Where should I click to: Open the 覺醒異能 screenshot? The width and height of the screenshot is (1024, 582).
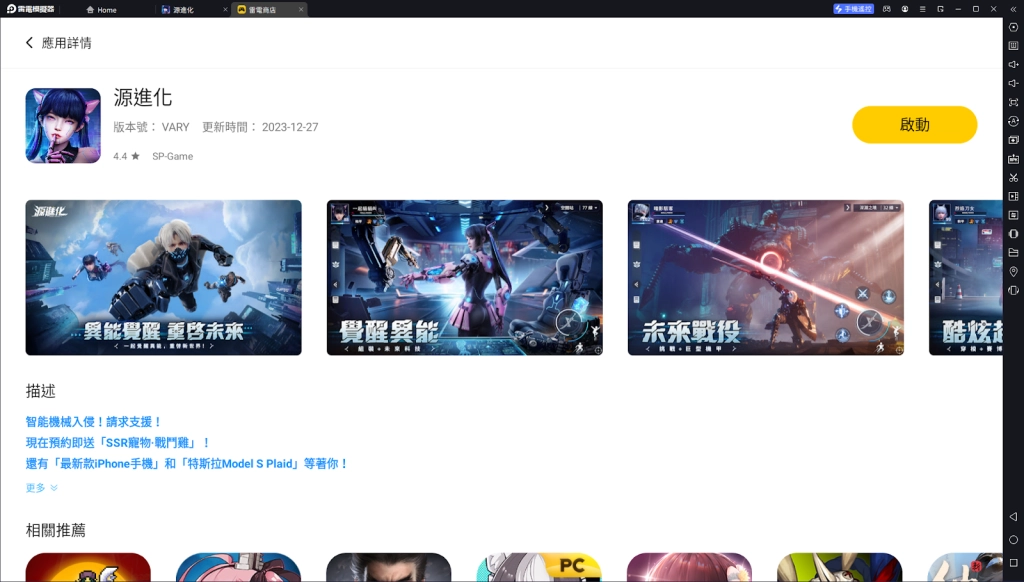pyautogui.click(x=464, y=278)
